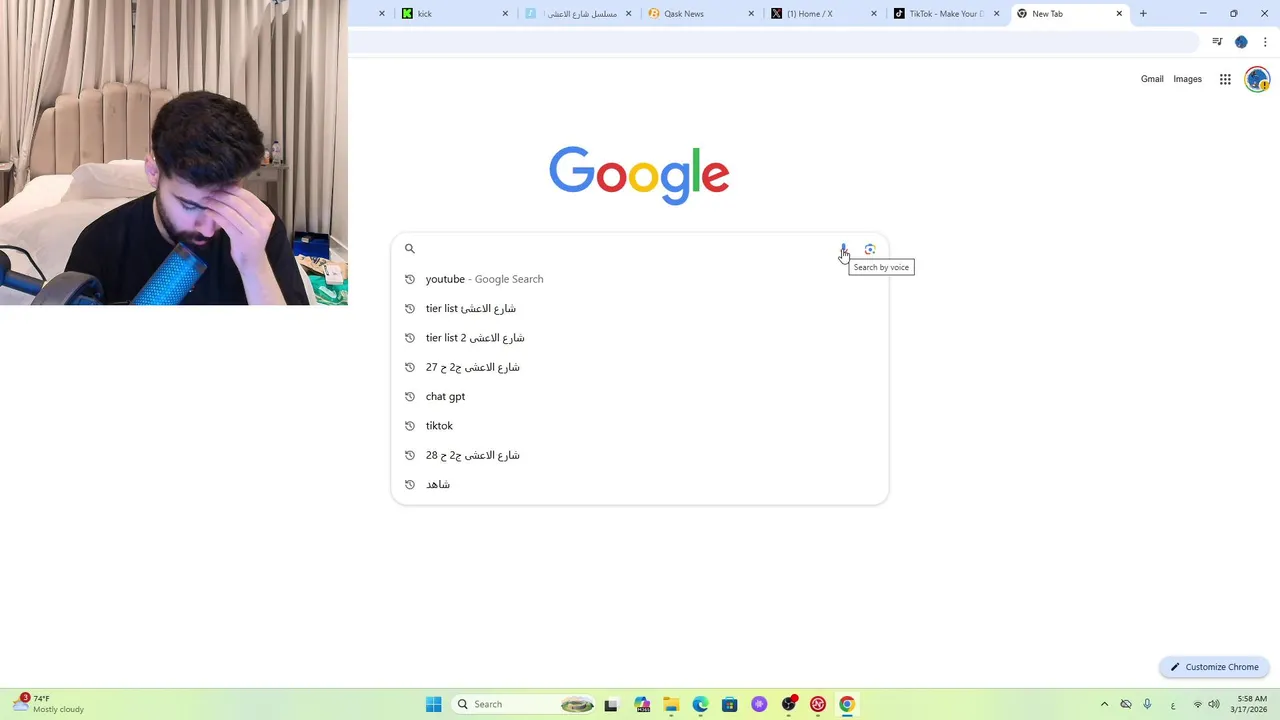Open the Images link
The image size is (1280, 720).
tap(1187, 79)
